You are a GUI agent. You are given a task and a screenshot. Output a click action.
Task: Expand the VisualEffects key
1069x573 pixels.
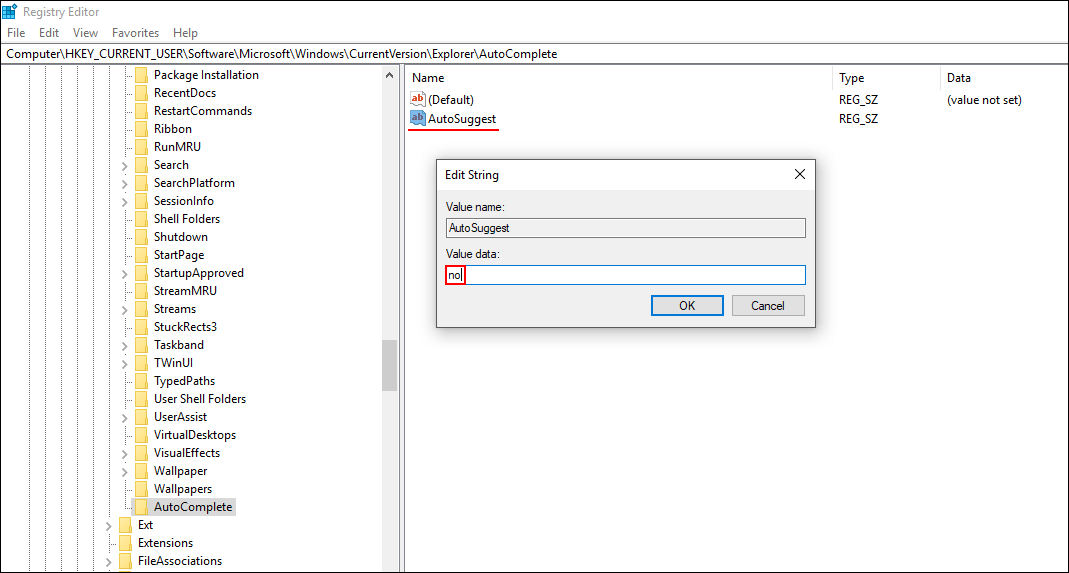click(x=124, y=453)
